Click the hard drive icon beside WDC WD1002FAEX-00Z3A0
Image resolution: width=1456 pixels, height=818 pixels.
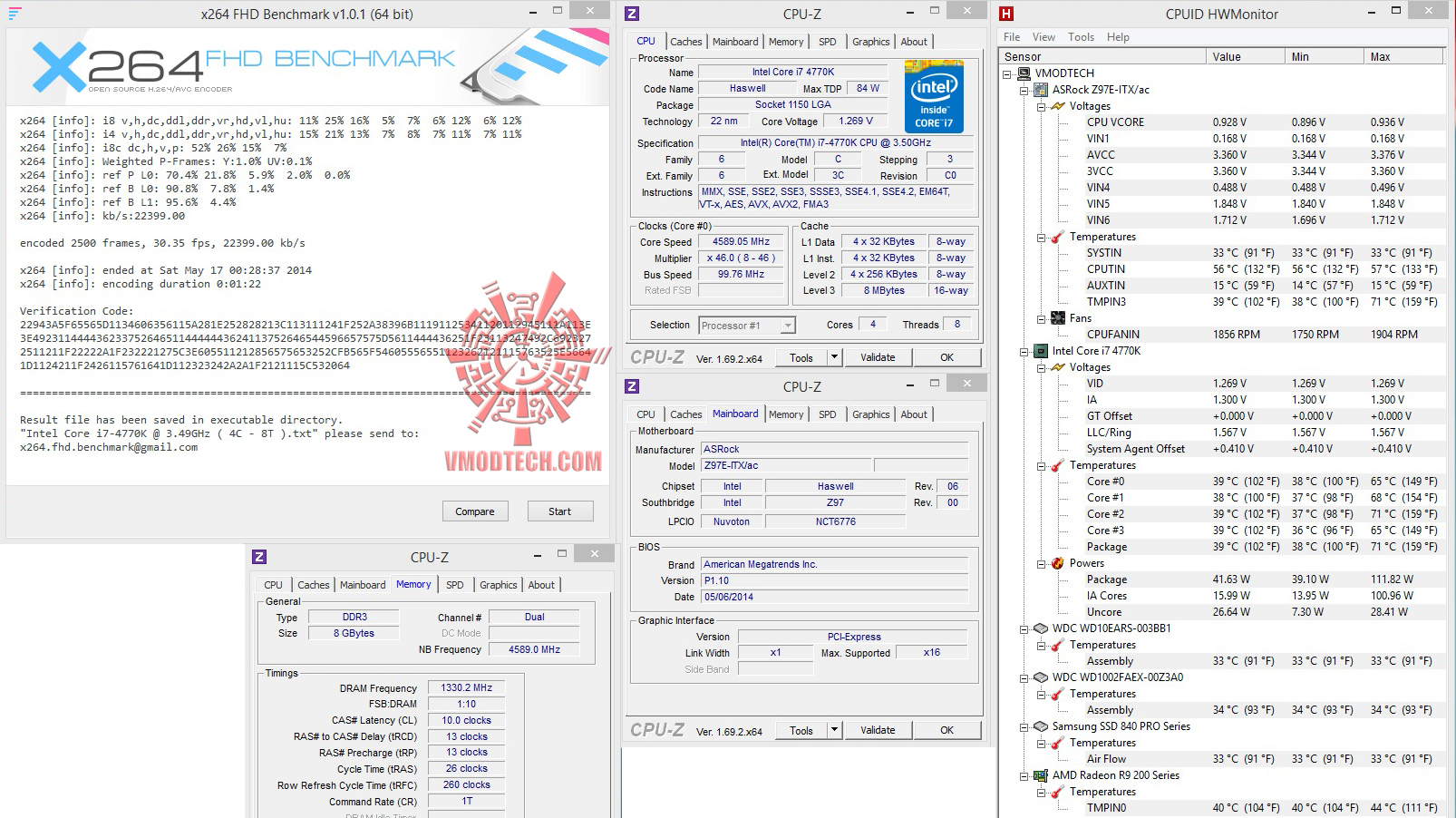(x=1042, y=677)
